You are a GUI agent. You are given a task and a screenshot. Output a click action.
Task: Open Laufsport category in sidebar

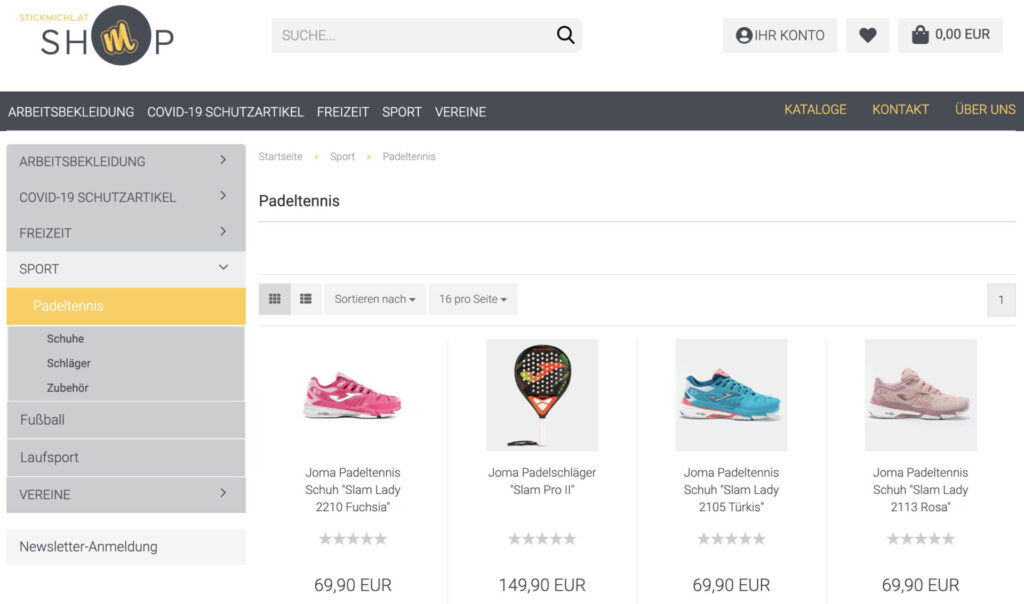click(126, 457)
